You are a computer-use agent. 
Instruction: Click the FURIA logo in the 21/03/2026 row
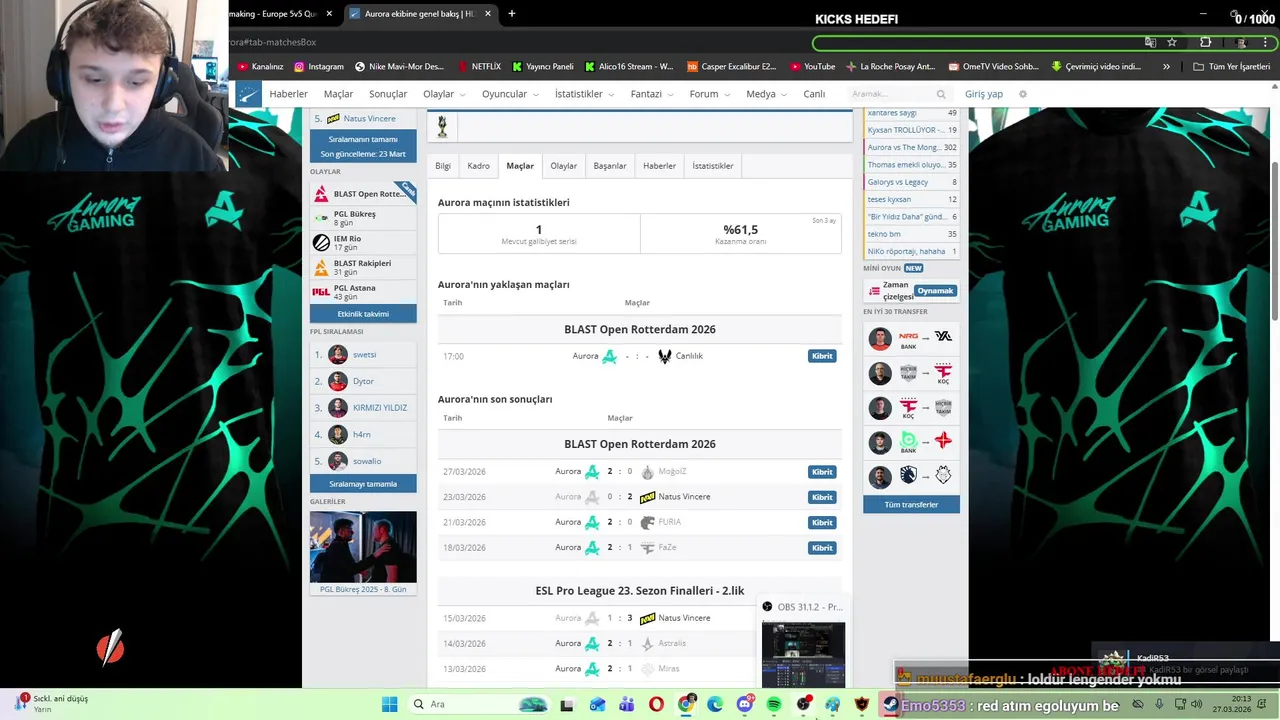click(x=647, y=522)
